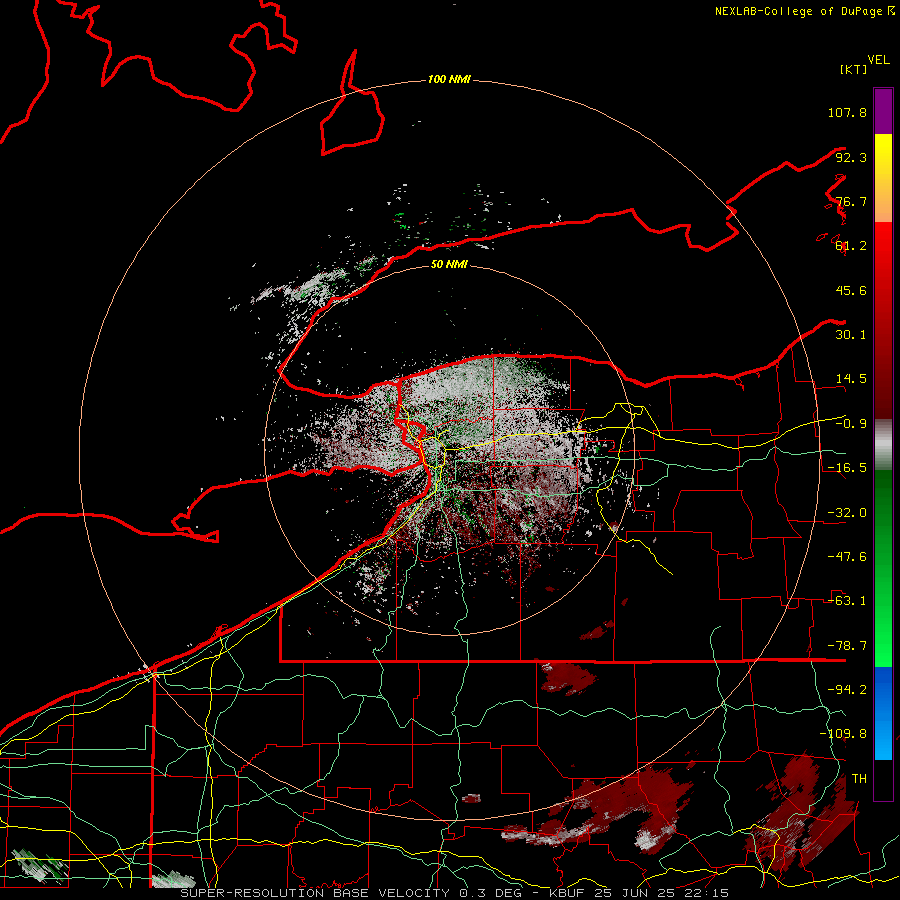Click the -47.6 velocity scale label
This screenshot has height=900, width=900.
coord(847,557)
